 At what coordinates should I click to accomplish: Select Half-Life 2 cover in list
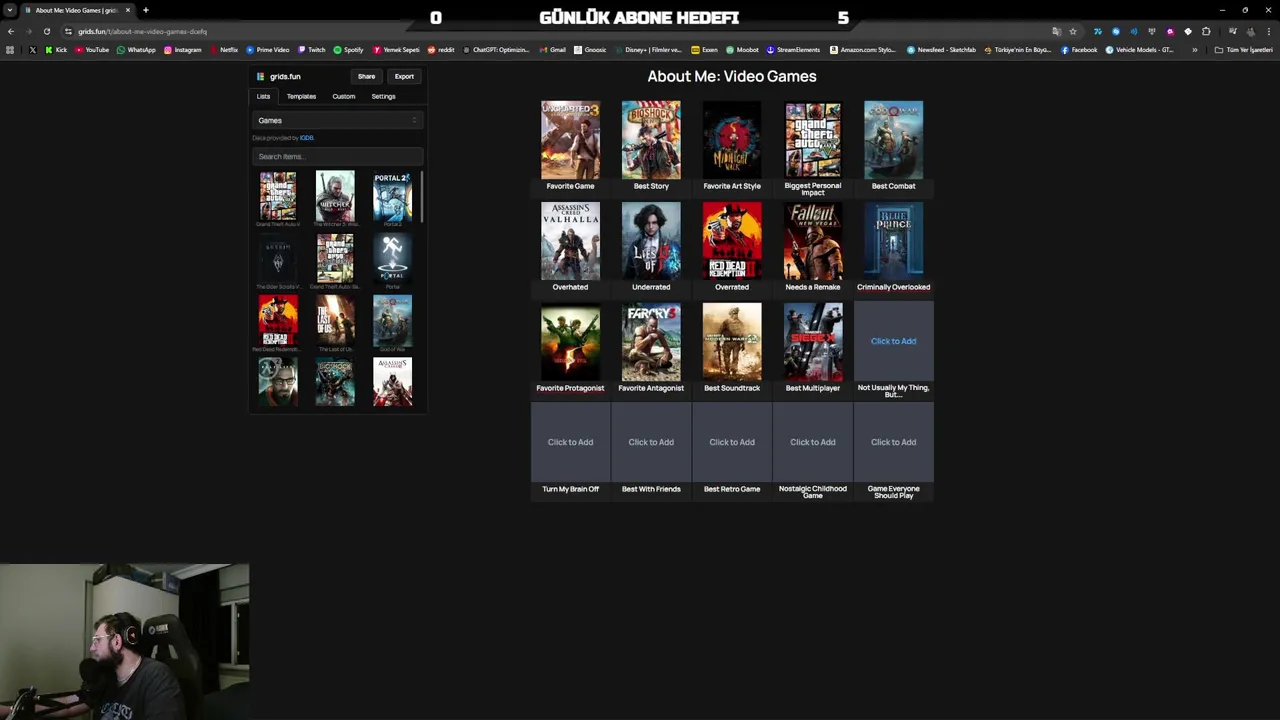pyautogui.click(x=278, y=382)
